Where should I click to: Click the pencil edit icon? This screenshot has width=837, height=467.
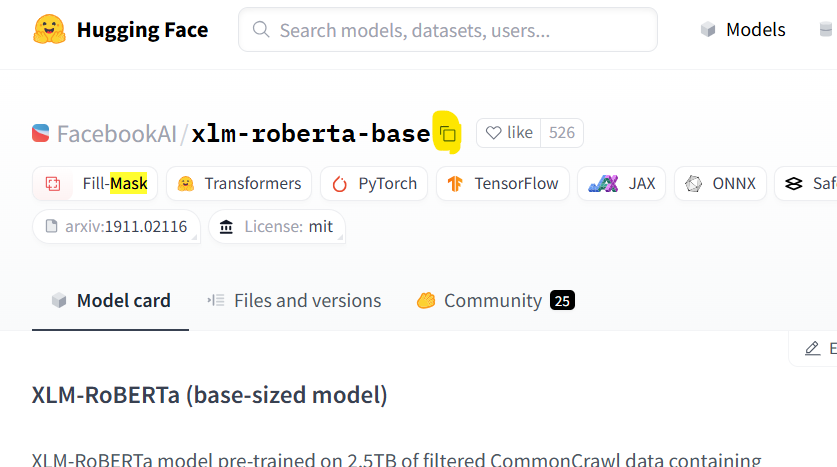click(812, 349)
